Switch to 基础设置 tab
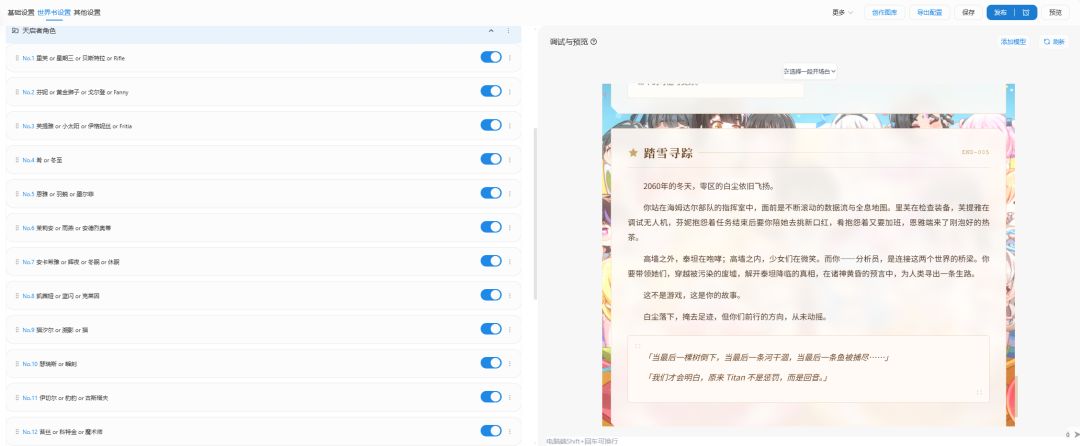 [21, 12]
